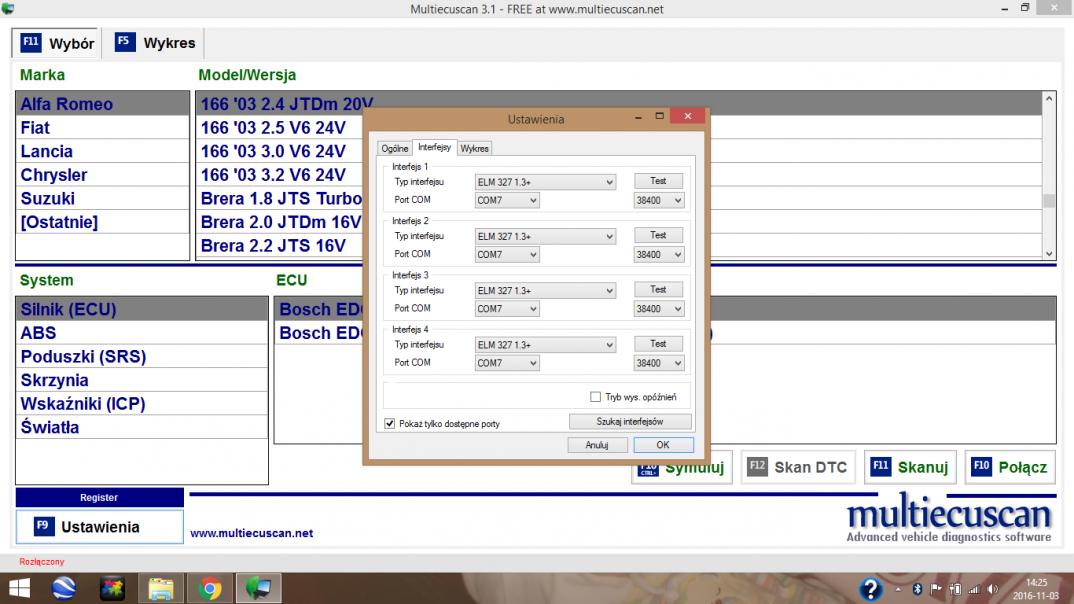The width and height of the screenshot is (1074, 604).
Task: Click the volume speaker tray icon
Action: click(992, 589)
